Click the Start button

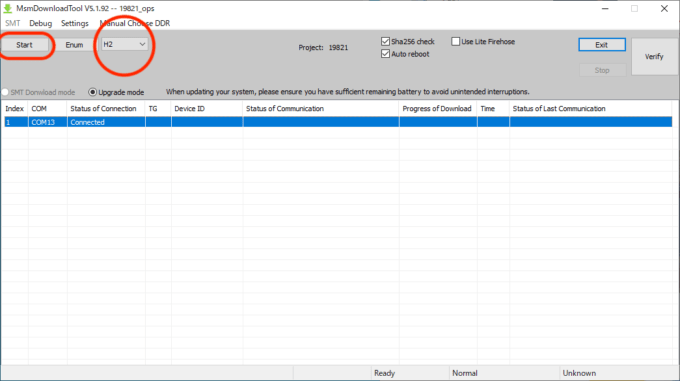(24, 45)
